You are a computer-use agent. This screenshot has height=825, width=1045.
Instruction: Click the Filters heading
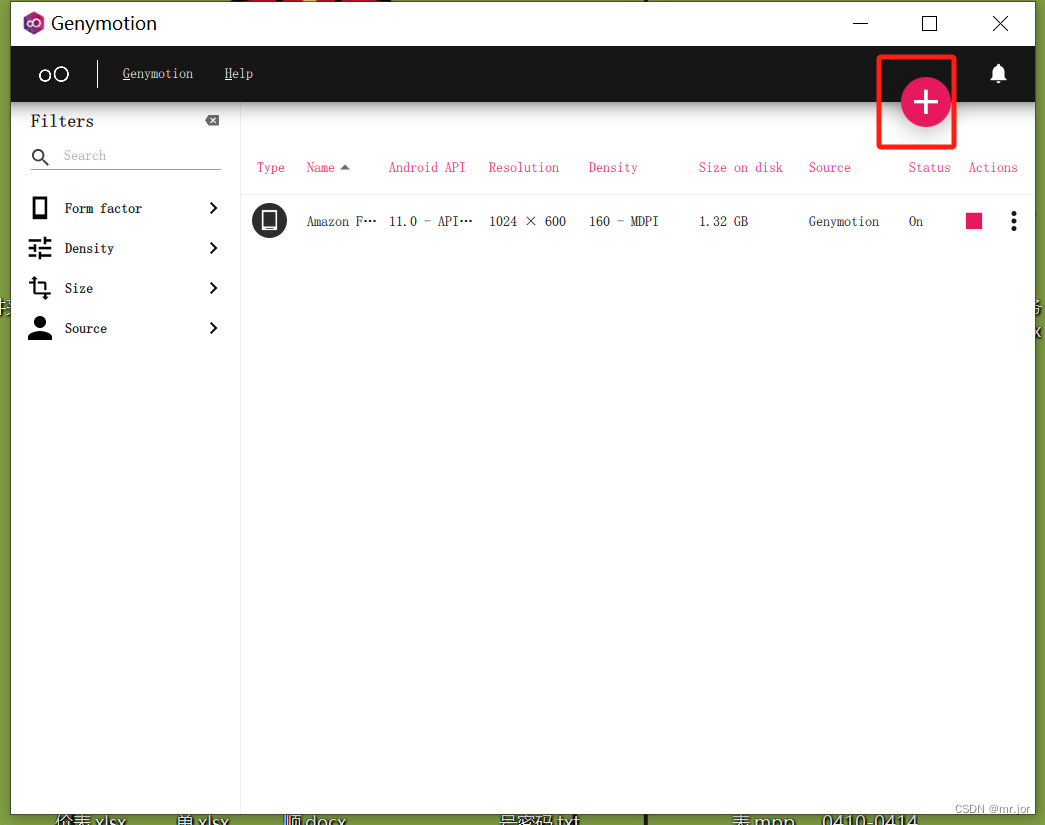(x=62, y=121)
